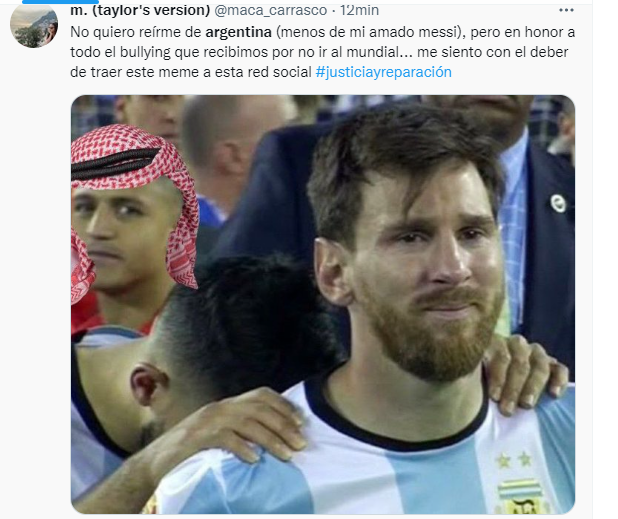Click the display name m. (taylor's version)
Viewport: 618px width, 519px height.
point(140,10)
